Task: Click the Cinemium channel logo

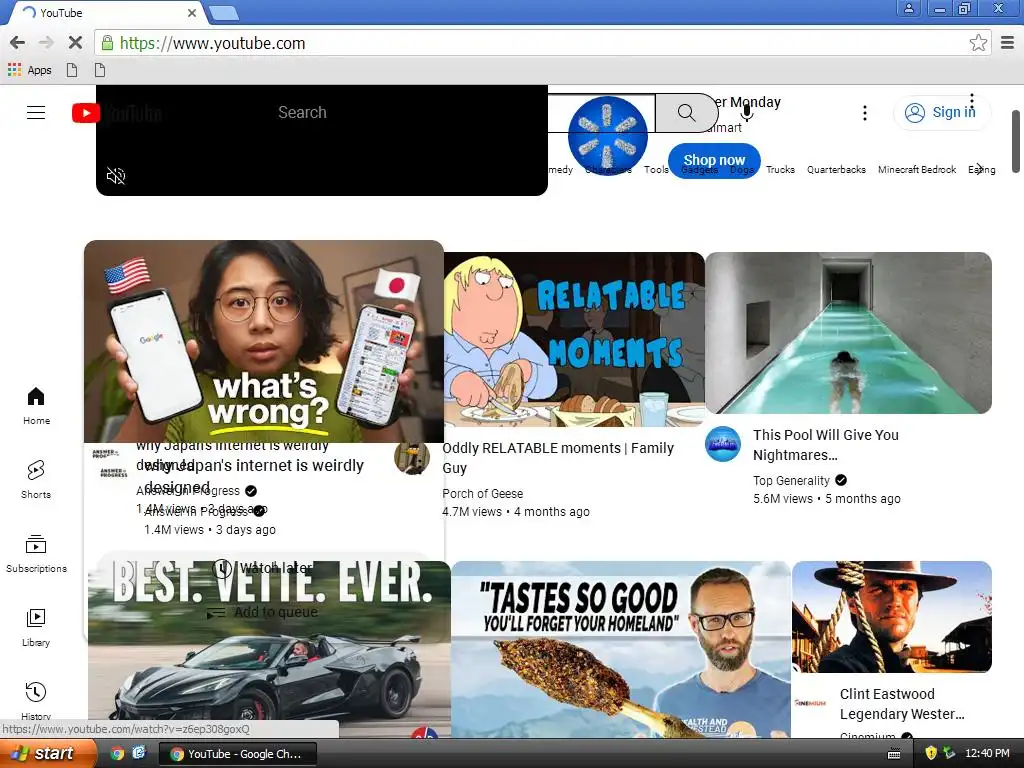Action: pyautogui.click(x=810, y=703)
